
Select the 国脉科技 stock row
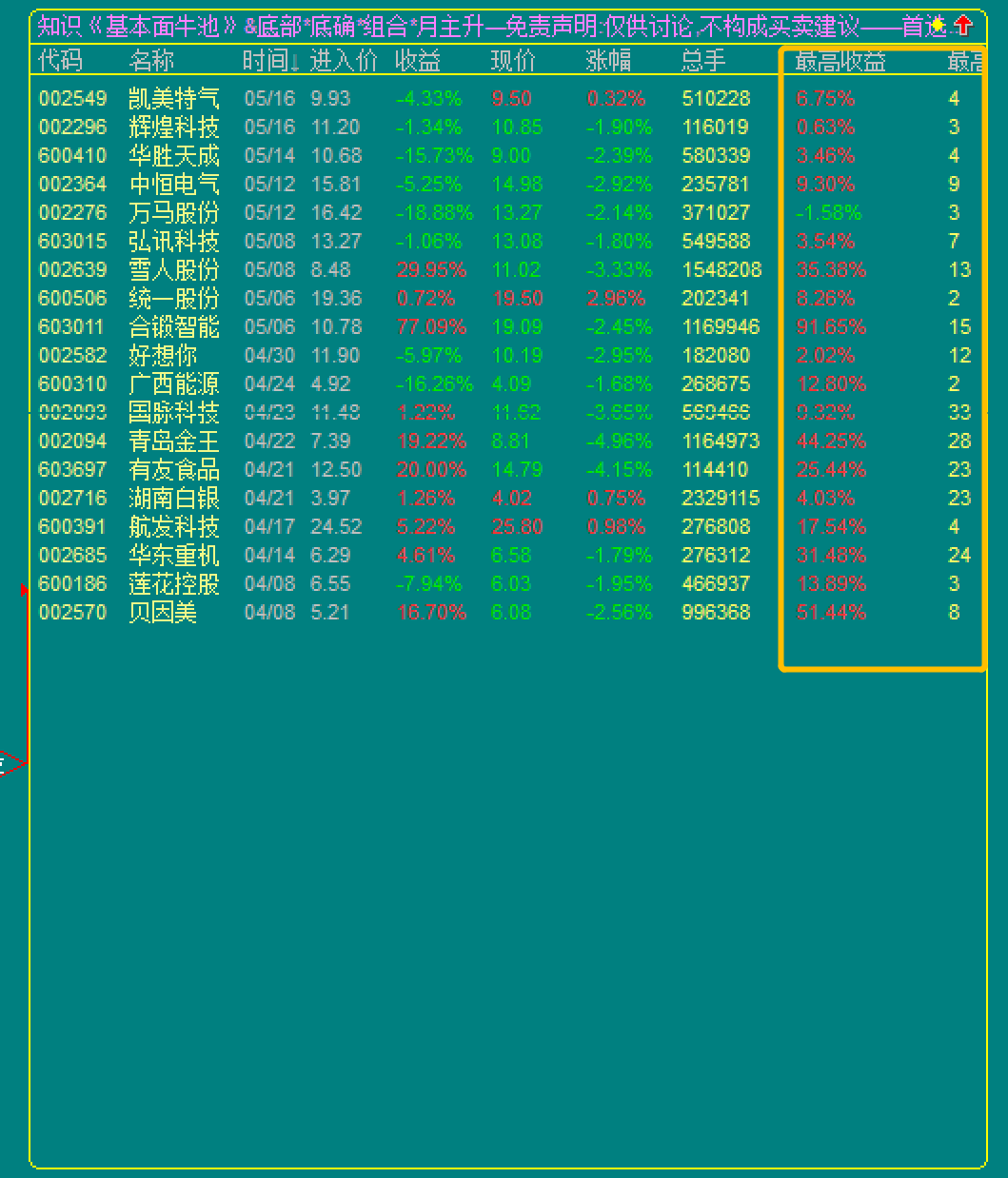click(506, 412)
